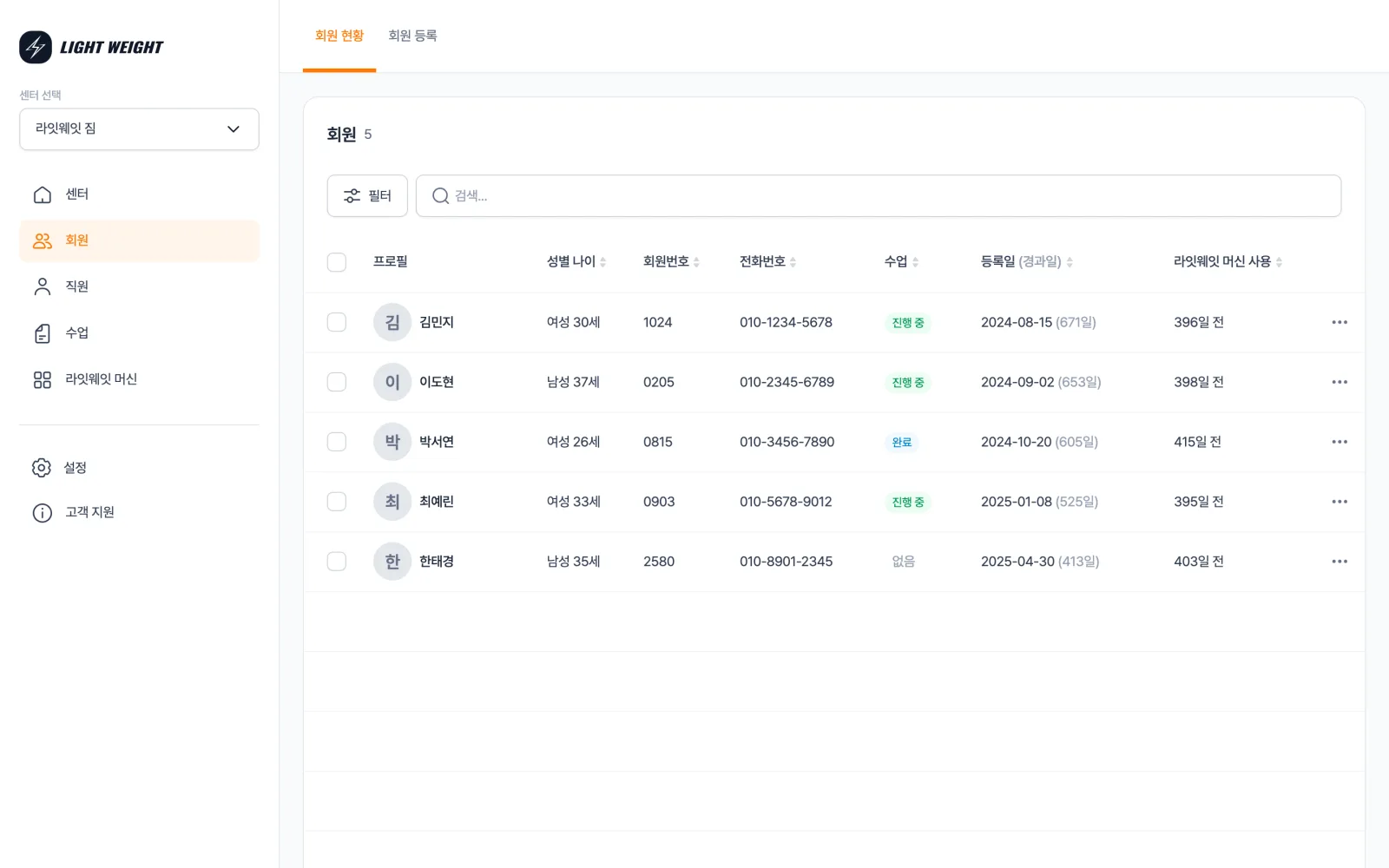This screenshot has height=868, width=1389.
Task: Sort by 성별 나이 column
Action: [x=576, y=261]
